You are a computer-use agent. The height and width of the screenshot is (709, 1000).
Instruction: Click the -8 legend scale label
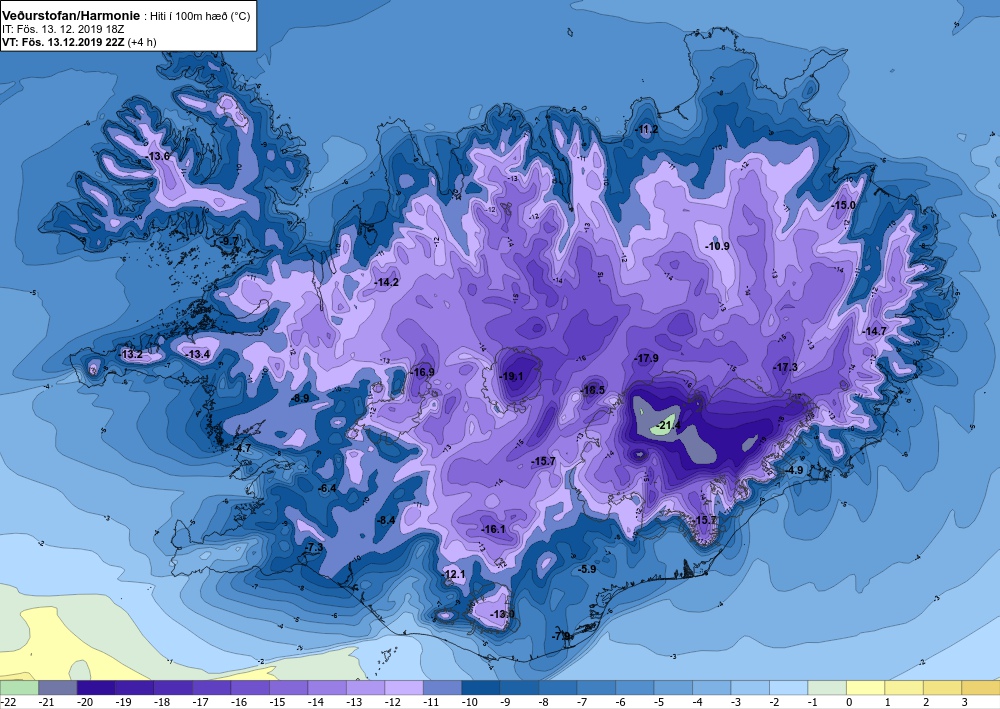tap(543, 702)
